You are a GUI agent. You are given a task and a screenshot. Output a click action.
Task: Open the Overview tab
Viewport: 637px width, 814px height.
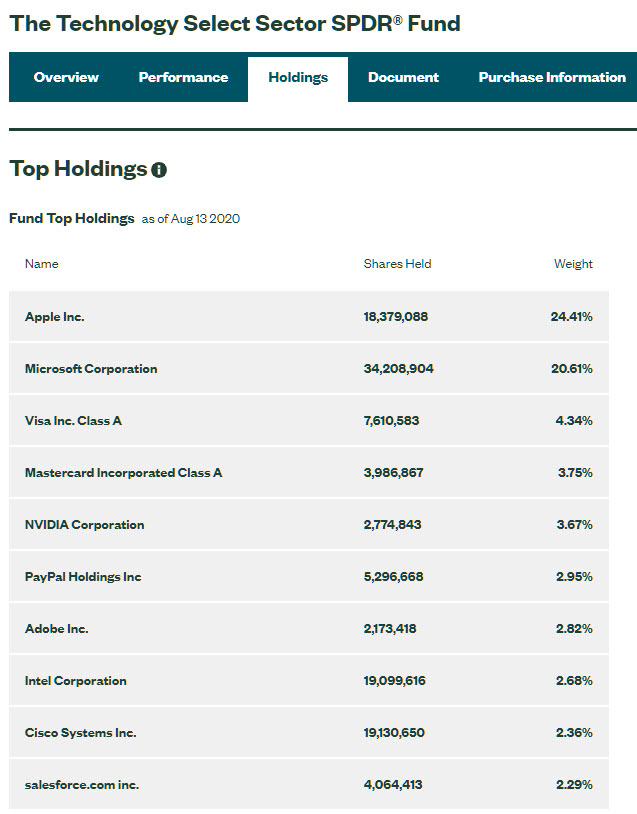coord(66,77)
